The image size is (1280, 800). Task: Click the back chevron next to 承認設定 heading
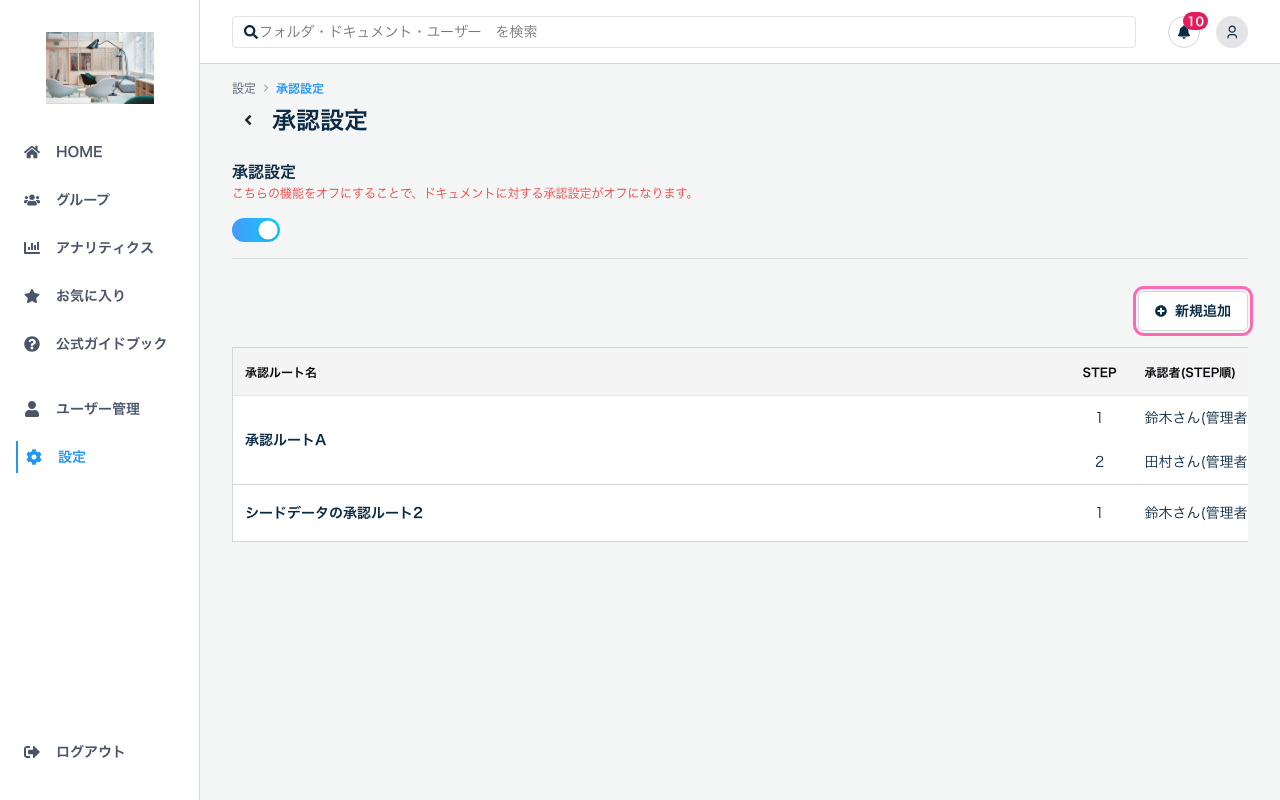click(x=248, y=119)
